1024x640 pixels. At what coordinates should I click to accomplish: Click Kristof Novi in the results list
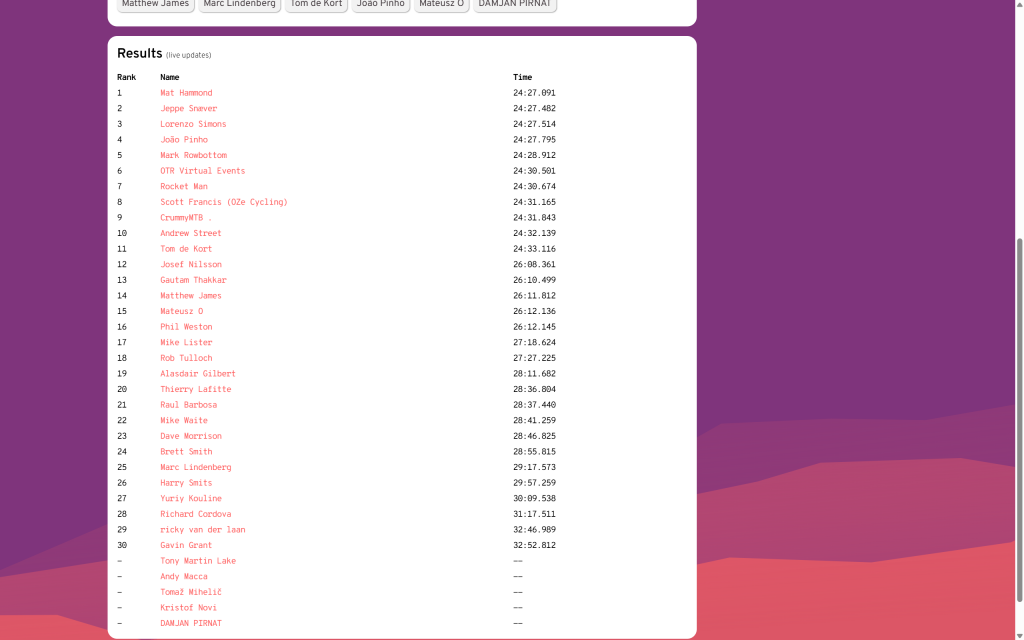pyautogui.click(x=188, y=608)
